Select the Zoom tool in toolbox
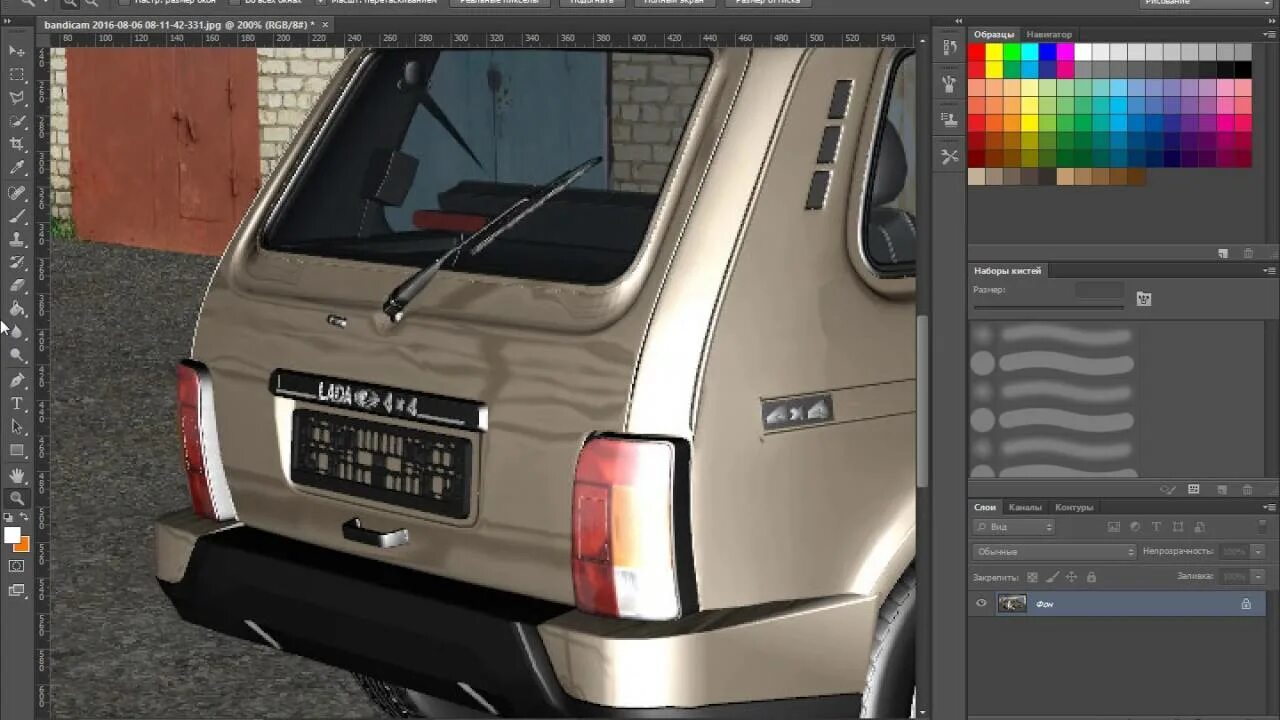Screen dimensions: 1280x720 tap(17, 498)
